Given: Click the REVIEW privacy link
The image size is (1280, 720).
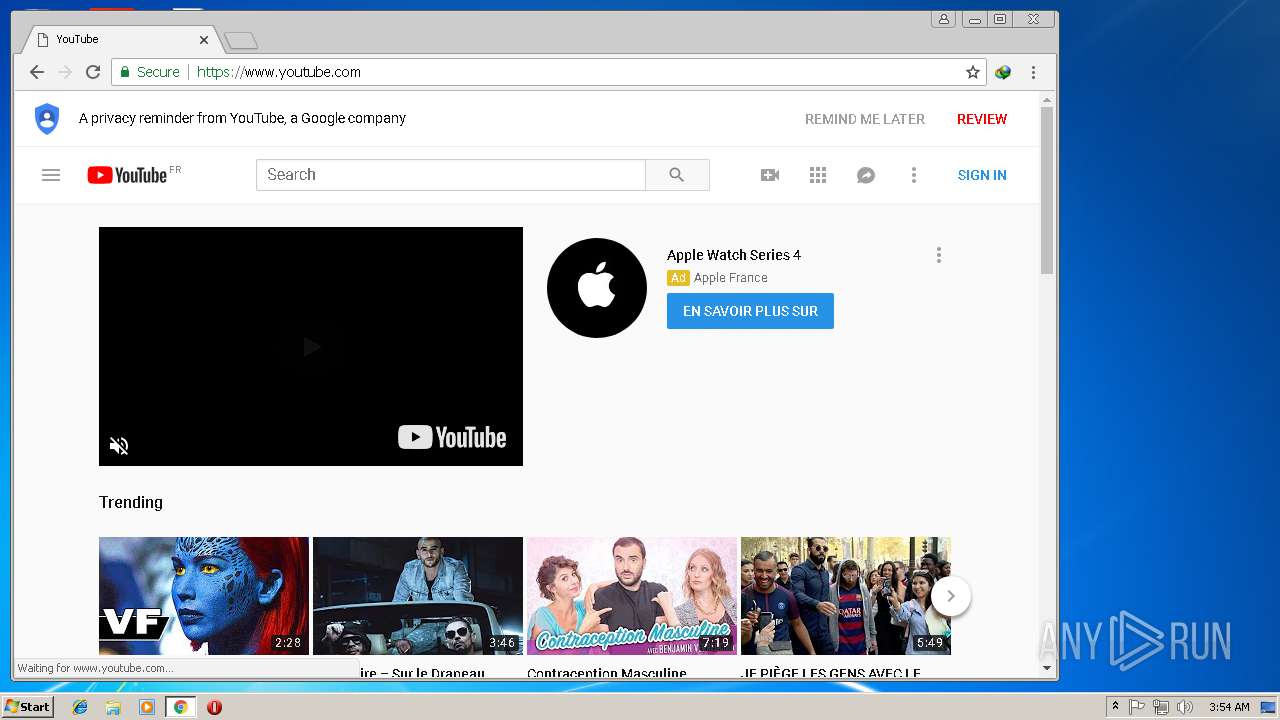Looking at the screenshot, I should coord(982,119).
